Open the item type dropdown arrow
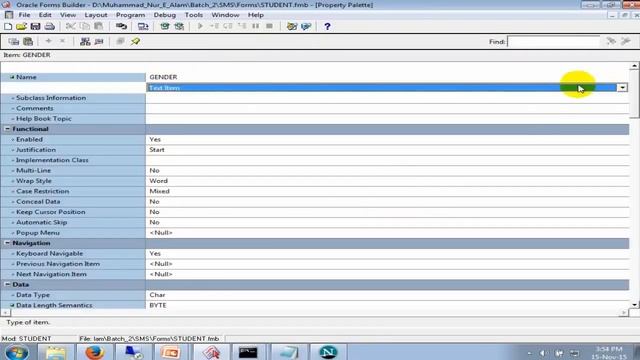The height and width of the screenshot is (360, 640). pos(622,88)
